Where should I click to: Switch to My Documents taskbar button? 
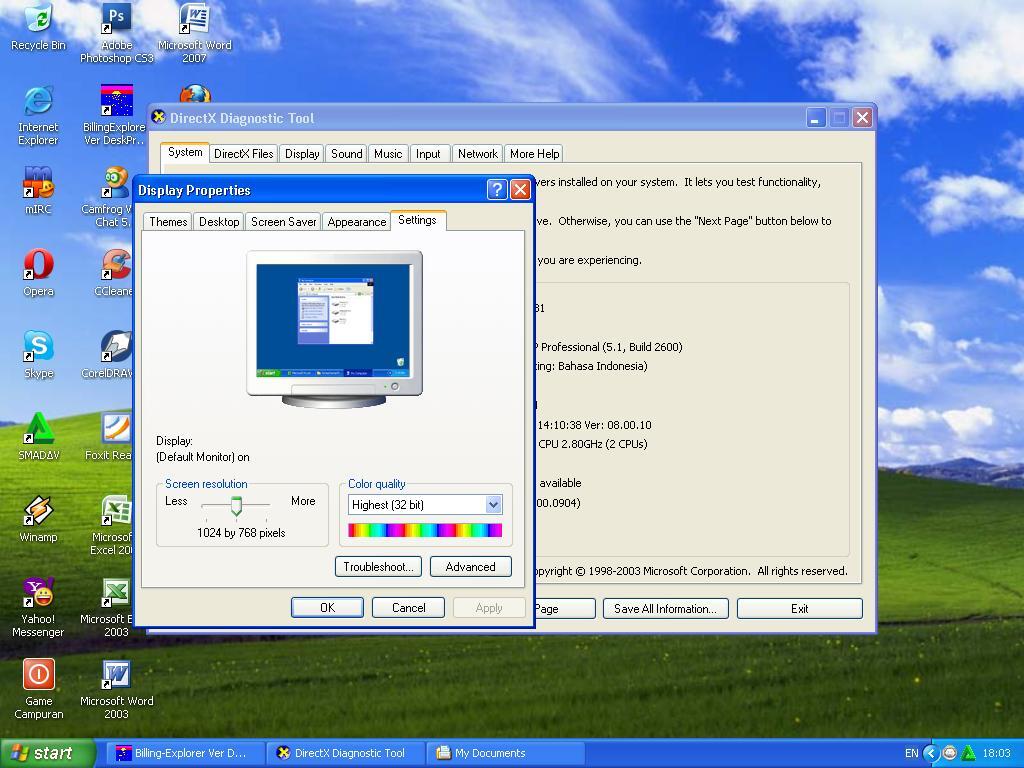click(505, 753)
